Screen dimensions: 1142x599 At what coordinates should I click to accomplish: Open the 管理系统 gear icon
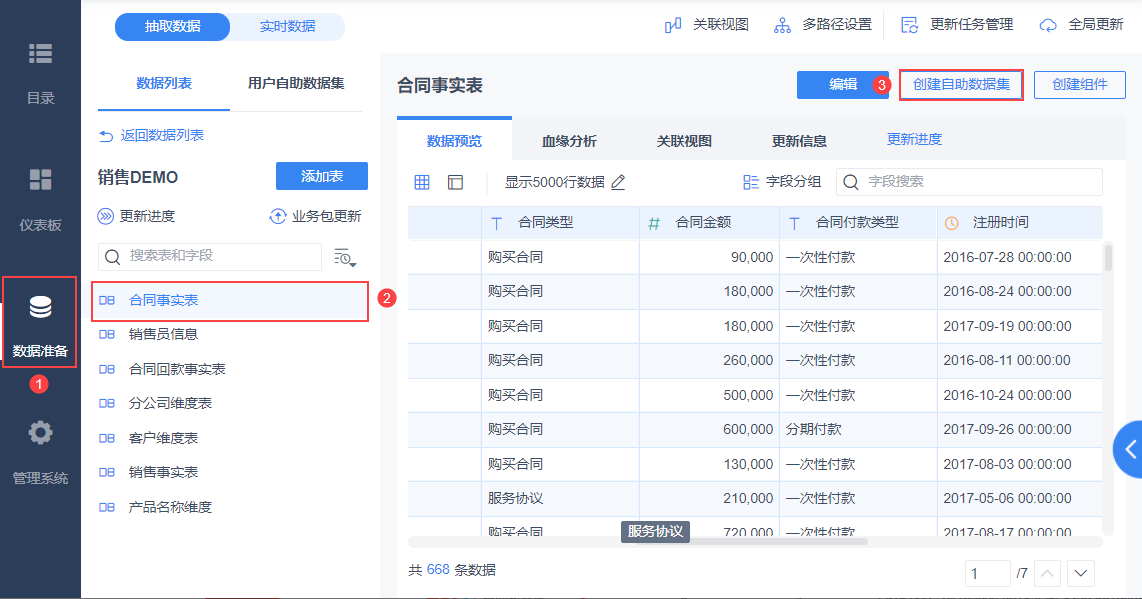pyautogui.click(x=40, y=433)
